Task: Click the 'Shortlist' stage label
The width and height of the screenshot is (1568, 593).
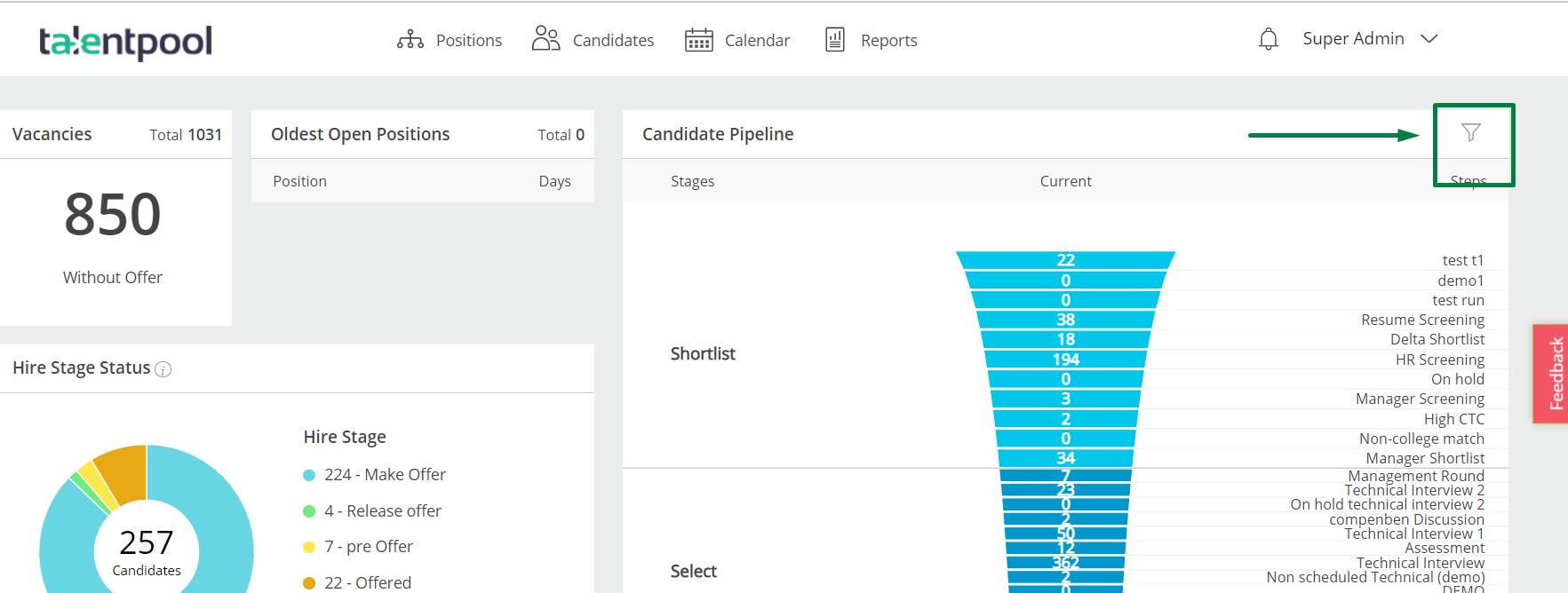Action: coord(703,354)
